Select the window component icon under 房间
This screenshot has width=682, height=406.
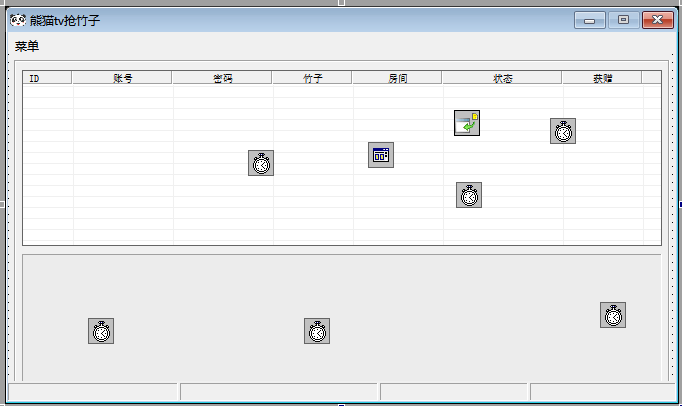(x=380, y=154)
